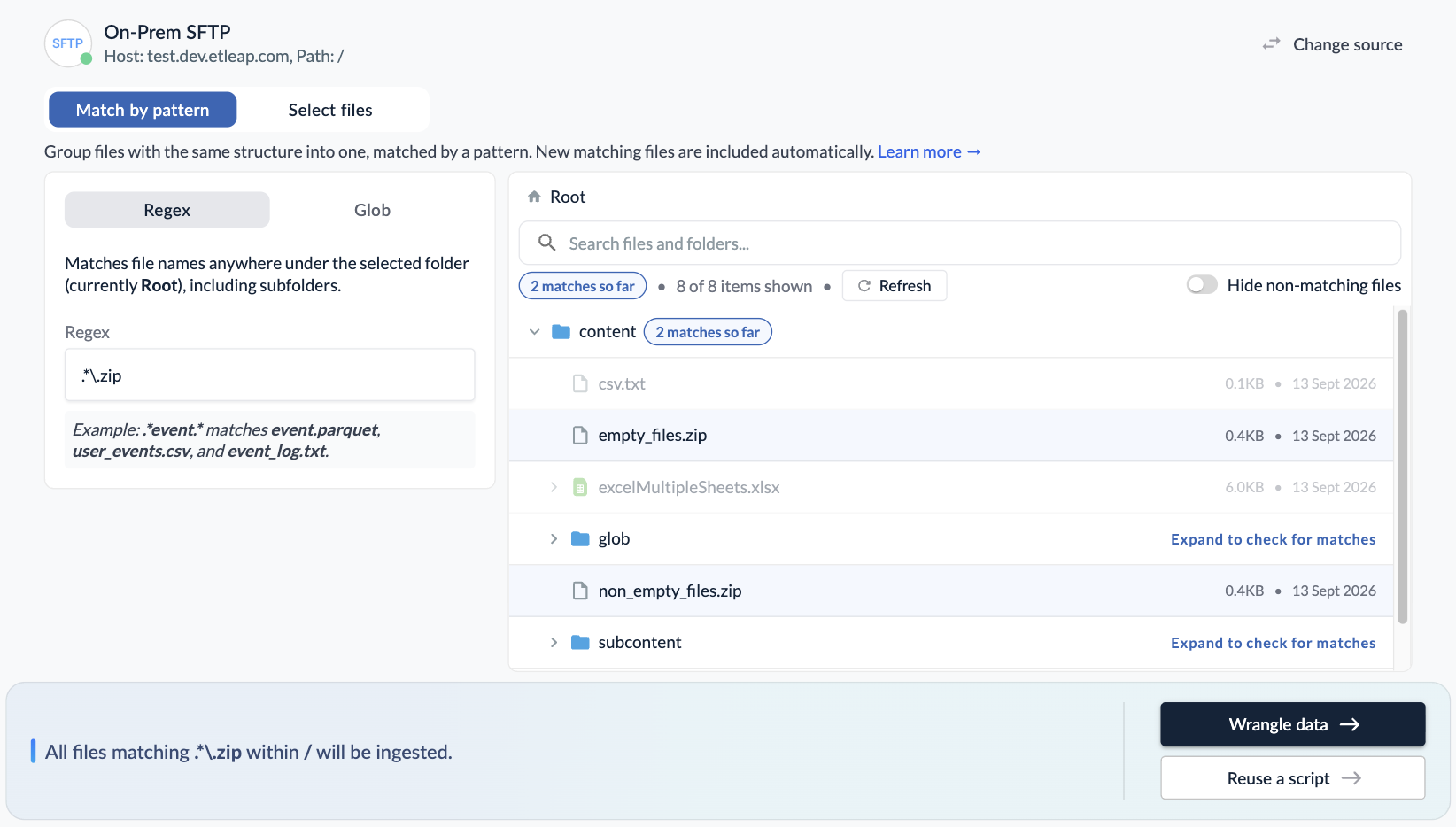Image resolution: width=1456 pixels, height=827 pixels.
Task: Click the content folder icon
Action: point(561,332)
